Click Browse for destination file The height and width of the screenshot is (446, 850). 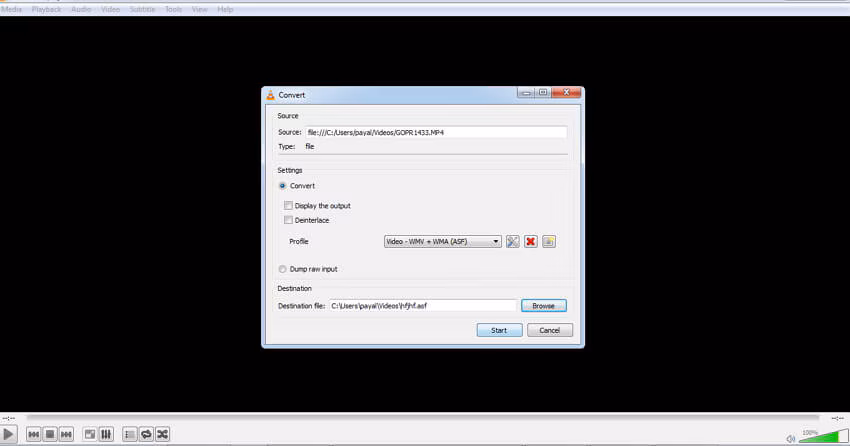pos(544,306)
